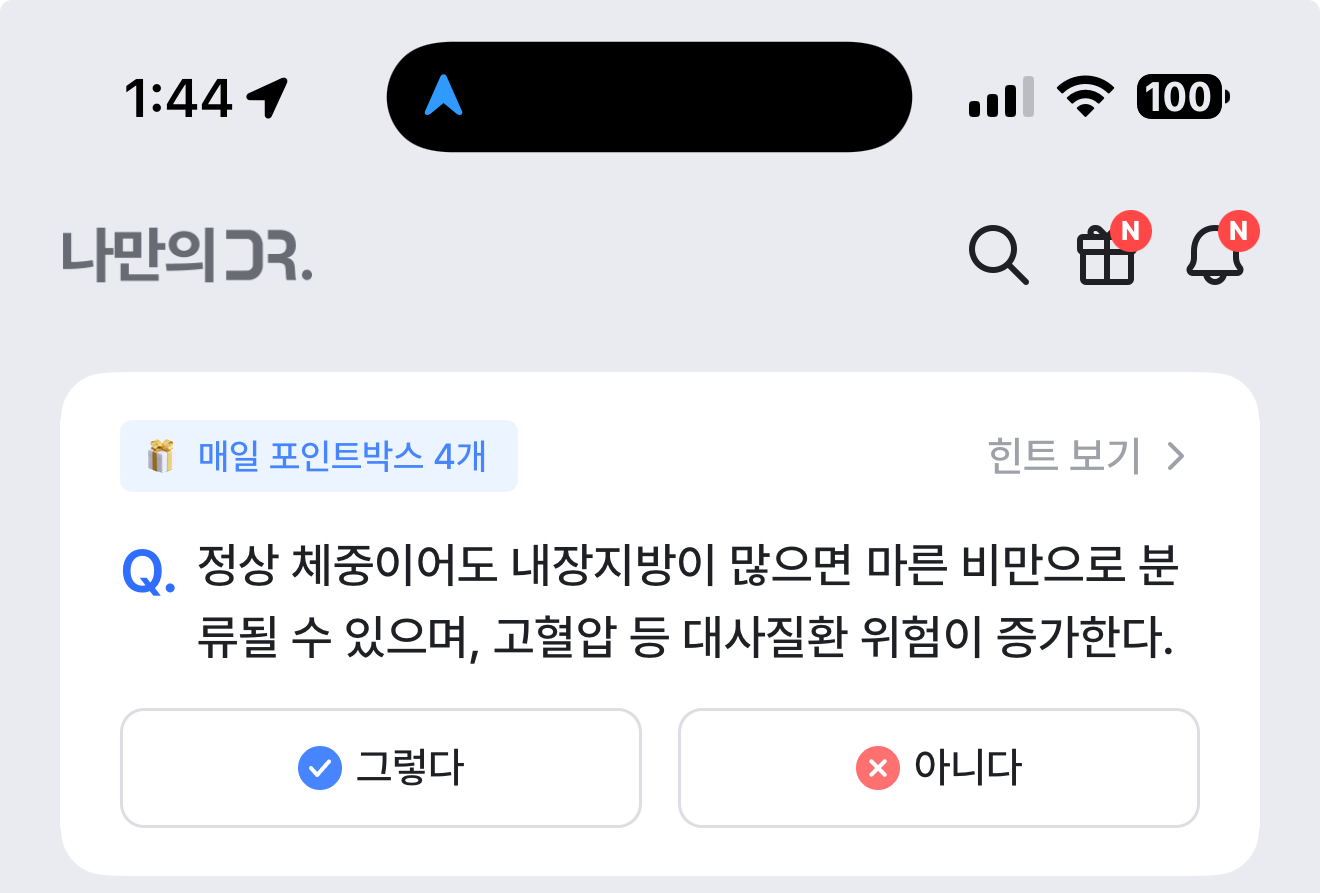
Task: Tap the blue navigation arrow in Dynamic Island
Action: (443, 96)
